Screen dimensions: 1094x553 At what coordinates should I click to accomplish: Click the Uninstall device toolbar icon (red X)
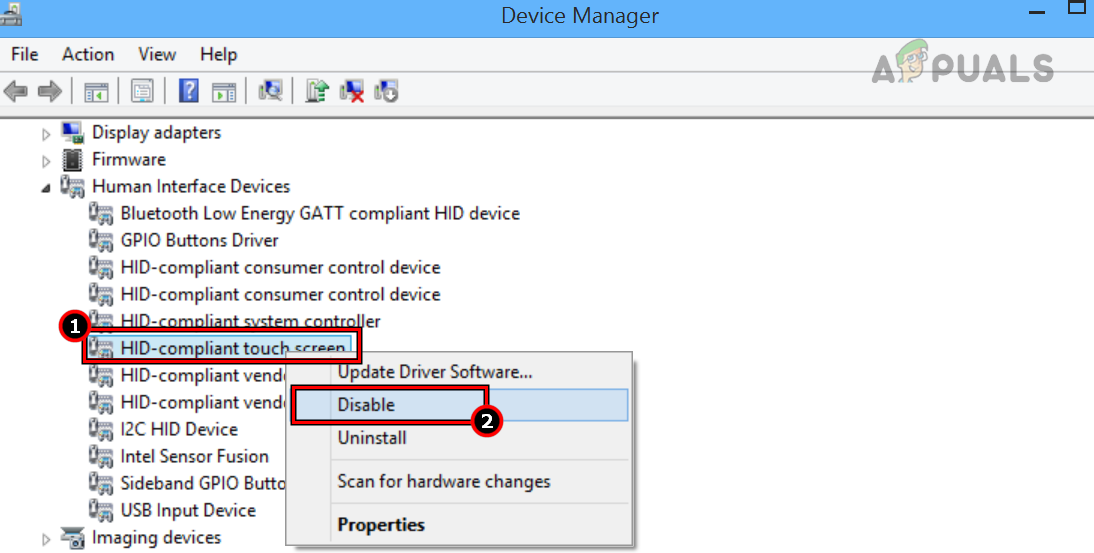click(x=352, y=92)
